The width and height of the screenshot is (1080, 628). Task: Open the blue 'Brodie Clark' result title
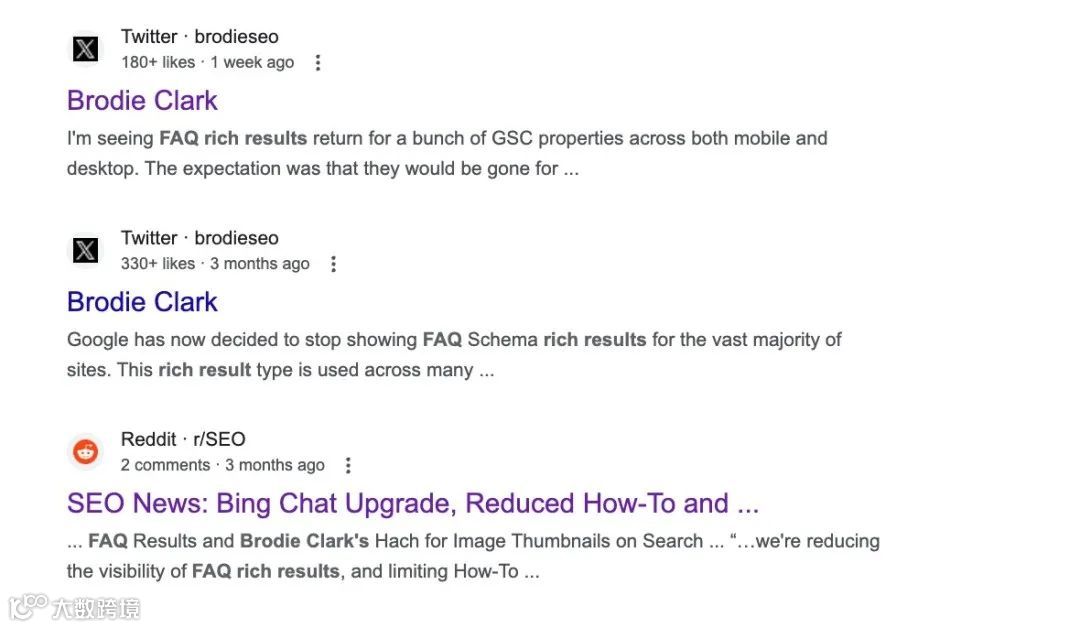pyautogui.click(x=142, y=301)
